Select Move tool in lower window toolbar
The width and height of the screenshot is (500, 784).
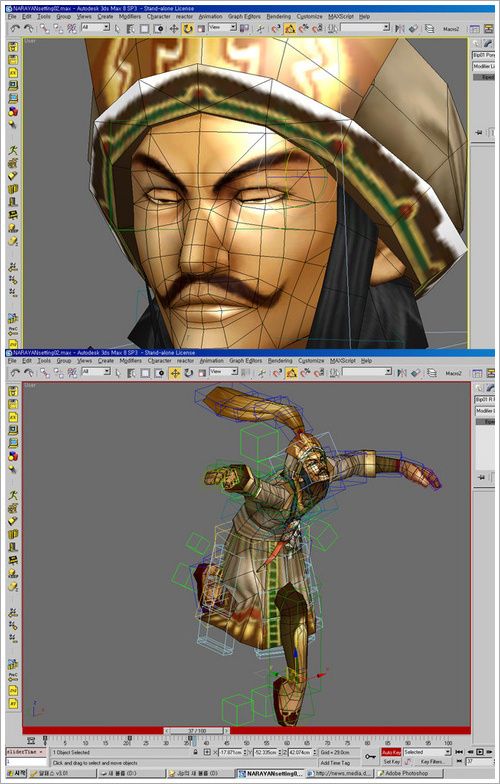[x=174, y=373]
